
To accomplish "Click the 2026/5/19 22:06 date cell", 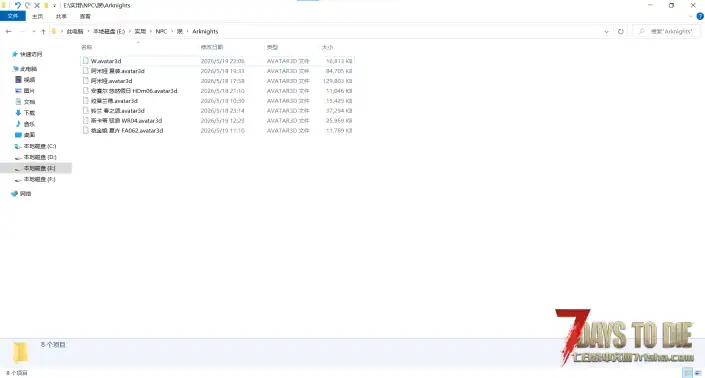I will click(223, 61).
